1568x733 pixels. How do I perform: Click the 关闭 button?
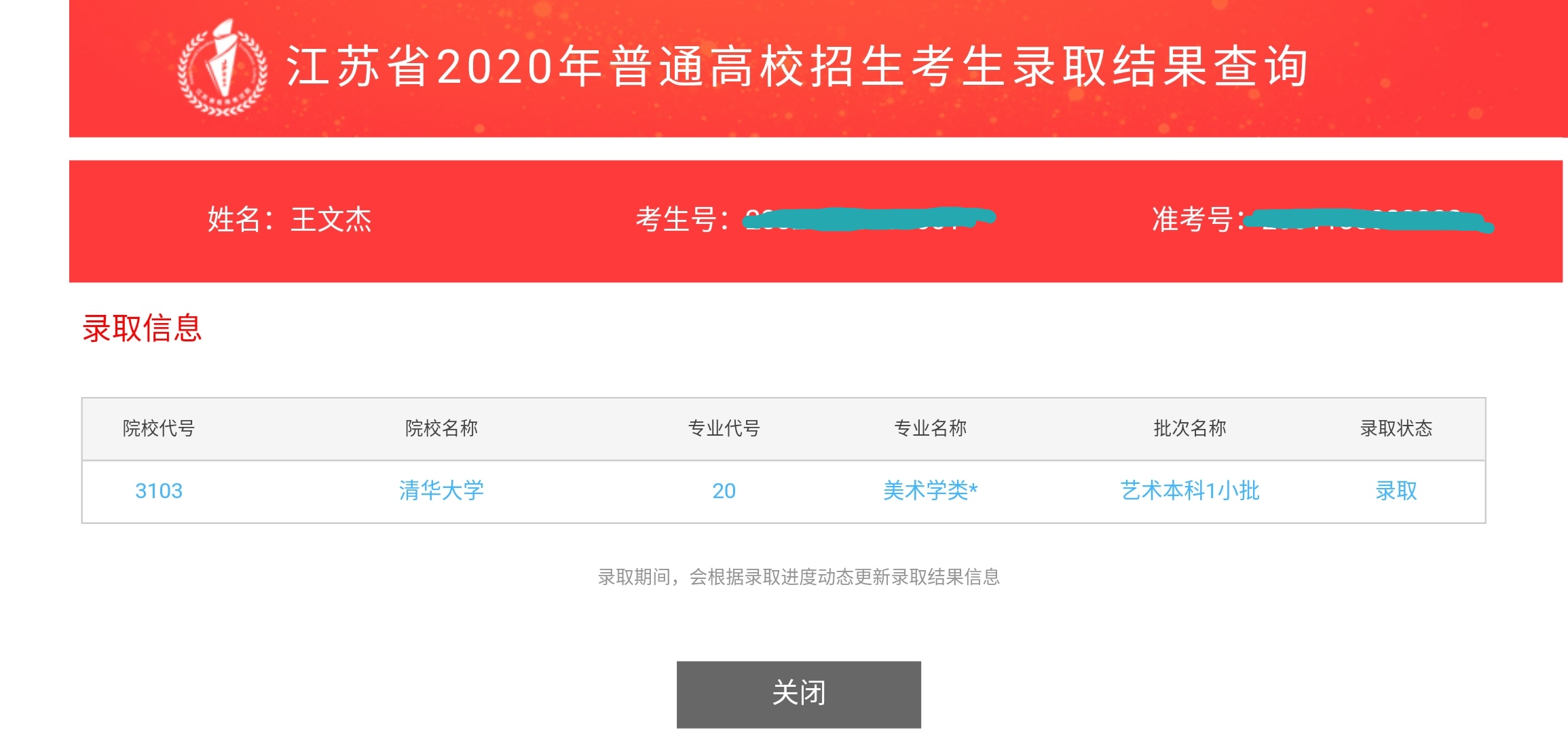point(798,694)
